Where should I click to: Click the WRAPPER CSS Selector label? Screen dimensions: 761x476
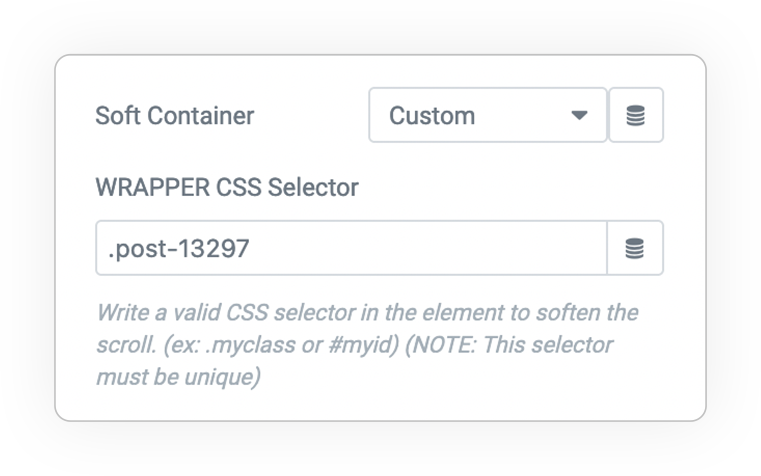(227, 187)
